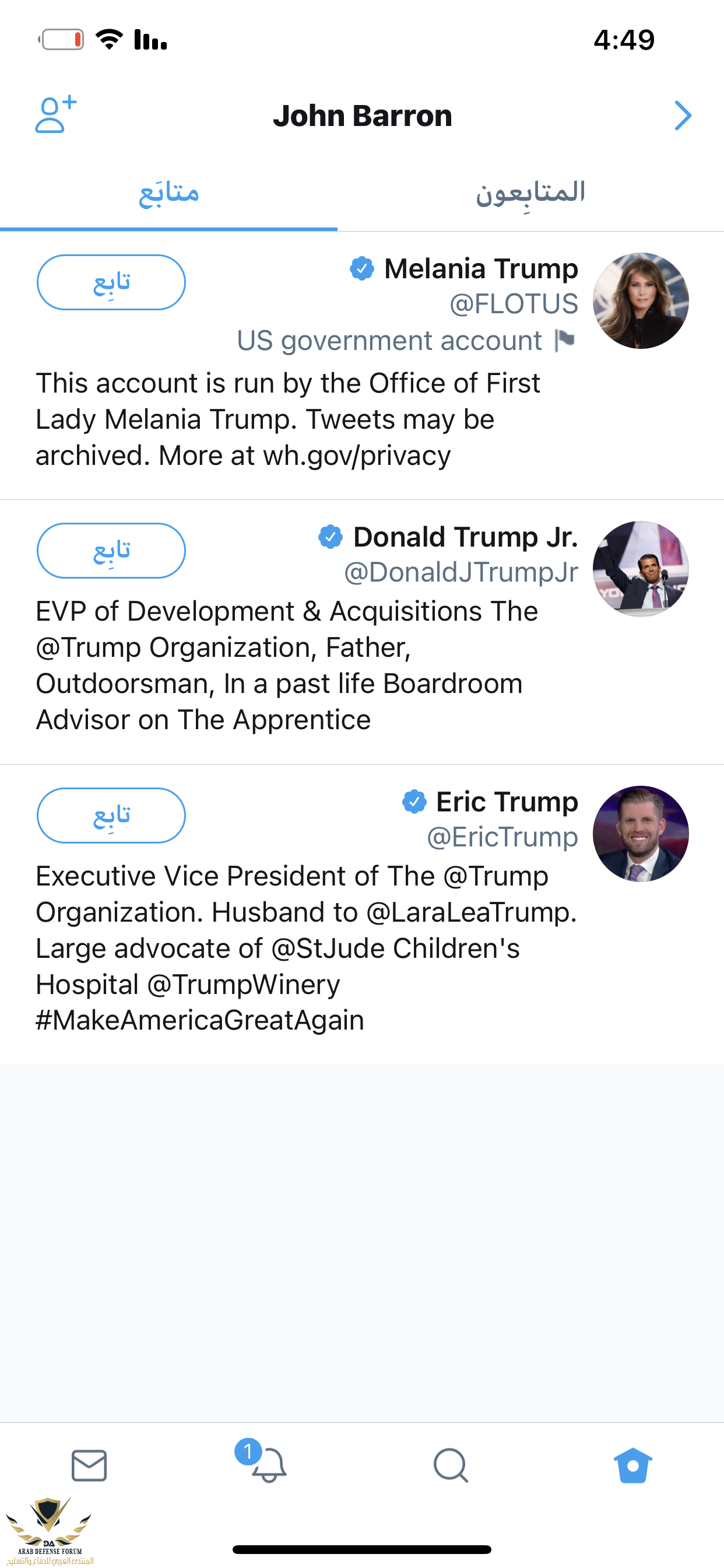
Task: Open the Home tab icon
Action: point(632,1466)
